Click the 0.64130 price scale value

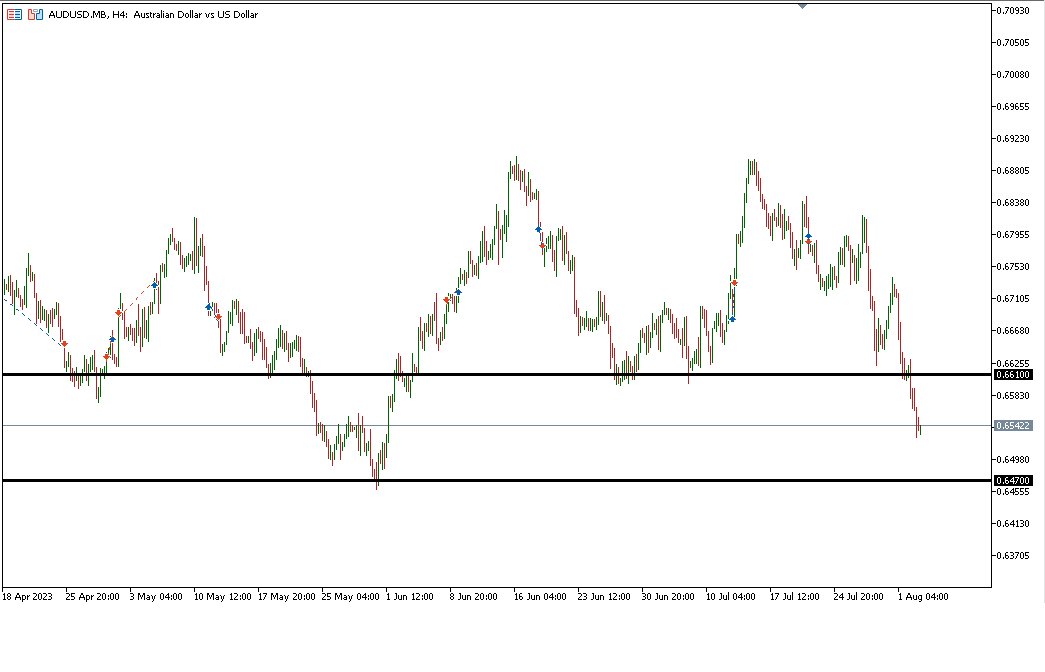point(1012,523)
